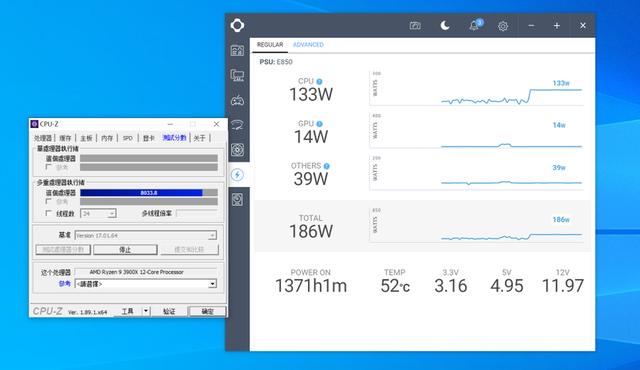640x370 pixels.
Task: Open the NZXT CAM screenshot camera icon
Action: point(415,26)
